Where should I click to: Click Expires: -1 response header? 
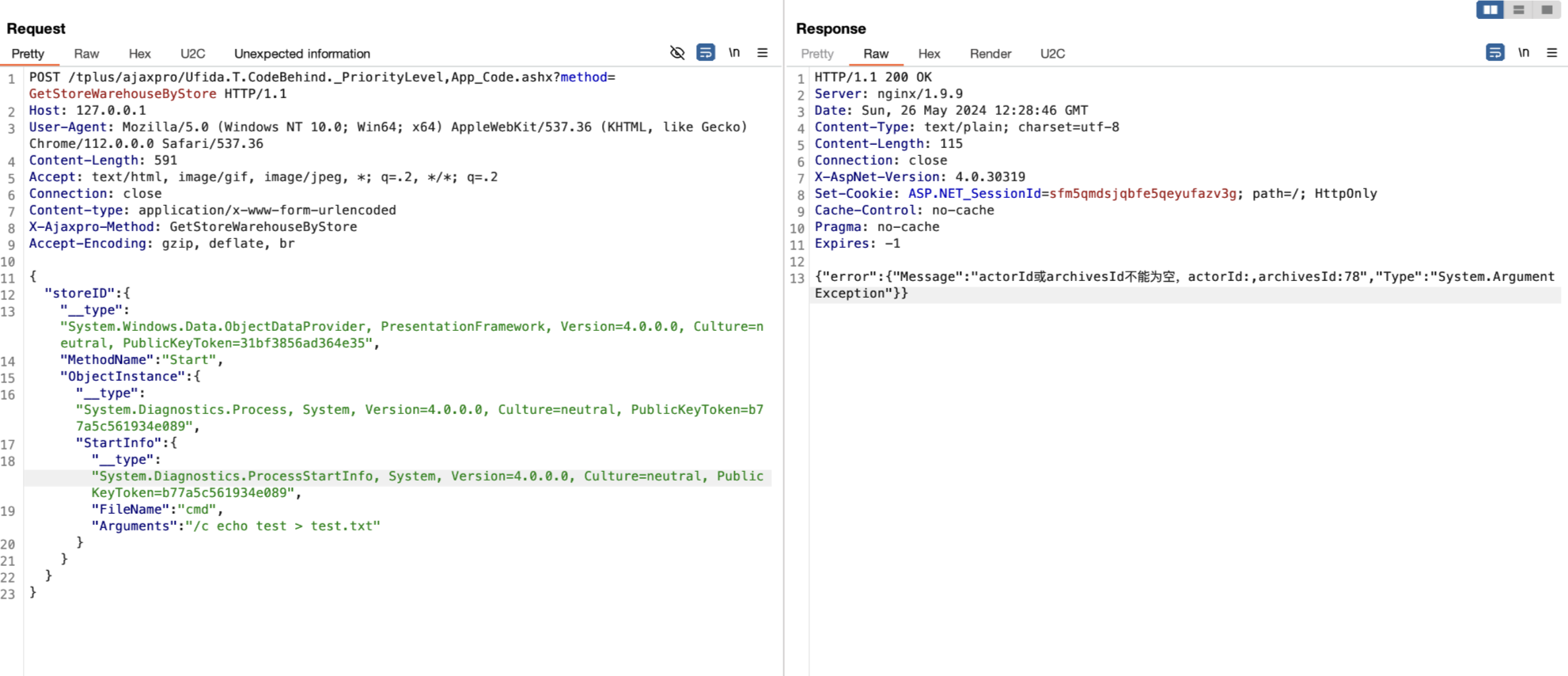click(x=858, y=243)
